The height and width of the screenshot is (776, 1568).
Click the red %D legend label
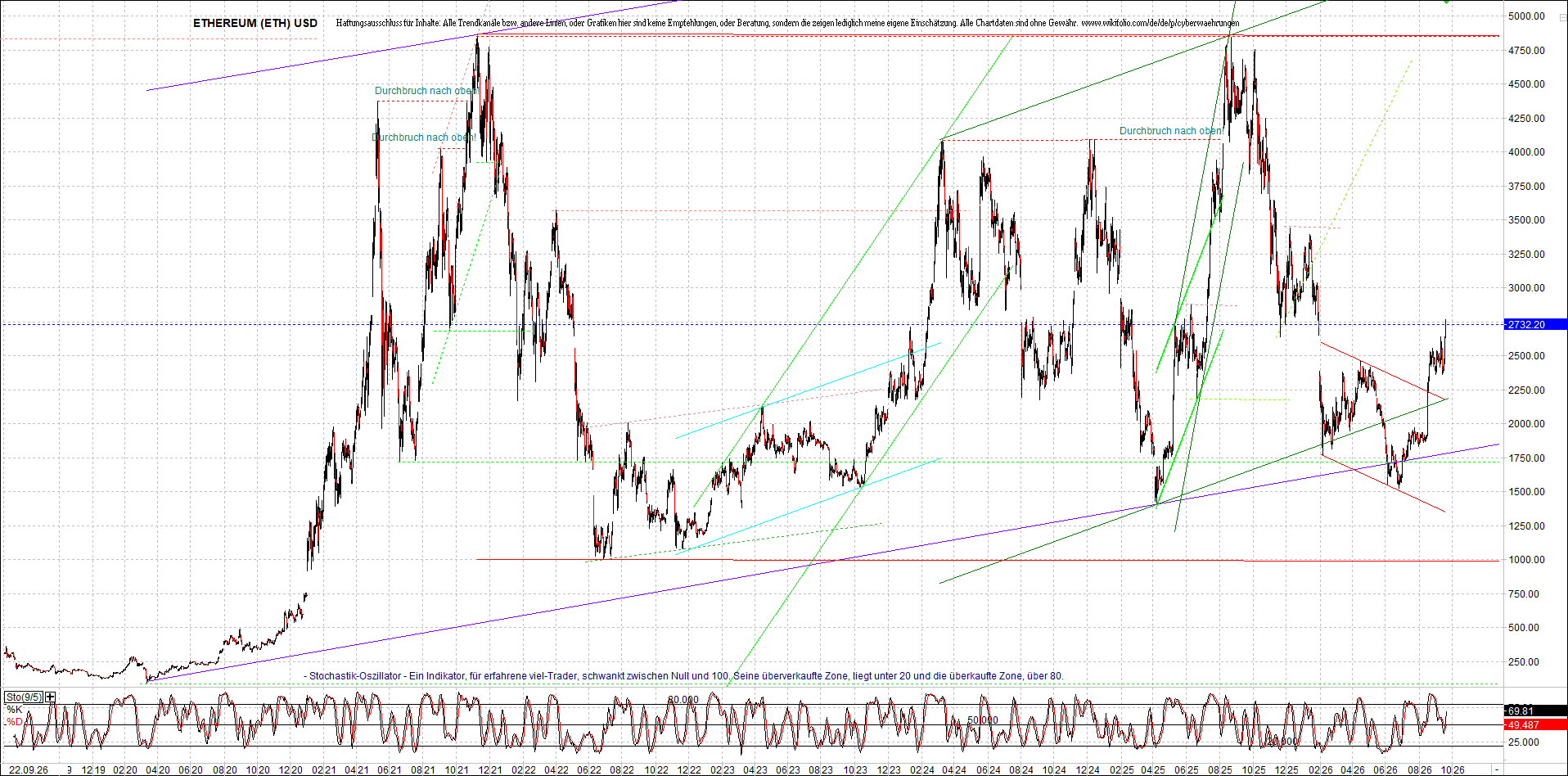pyautogui.click(x=15, y=722)
